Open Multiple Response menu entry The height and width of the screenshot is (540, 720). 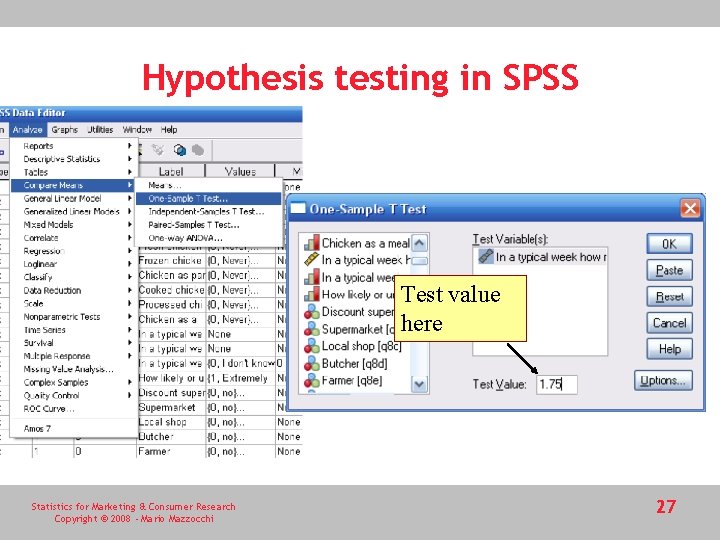click(73, 356)
